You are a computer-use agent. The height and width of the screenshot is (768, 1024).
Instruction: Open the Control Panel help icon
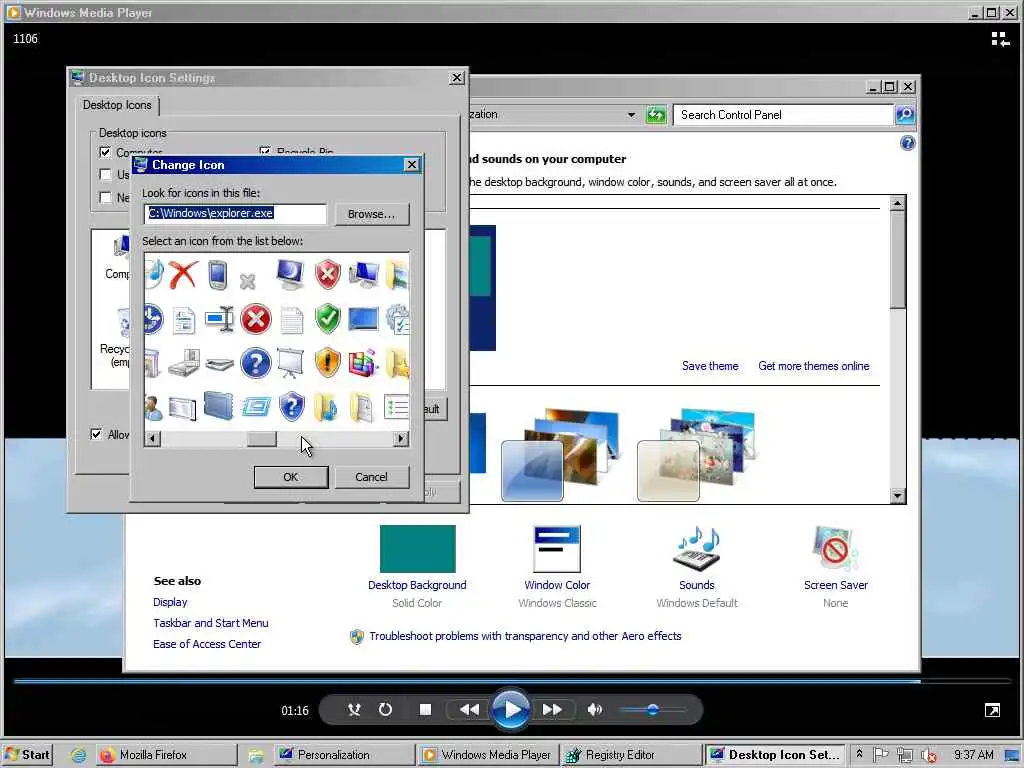click(x=907, y=143)
